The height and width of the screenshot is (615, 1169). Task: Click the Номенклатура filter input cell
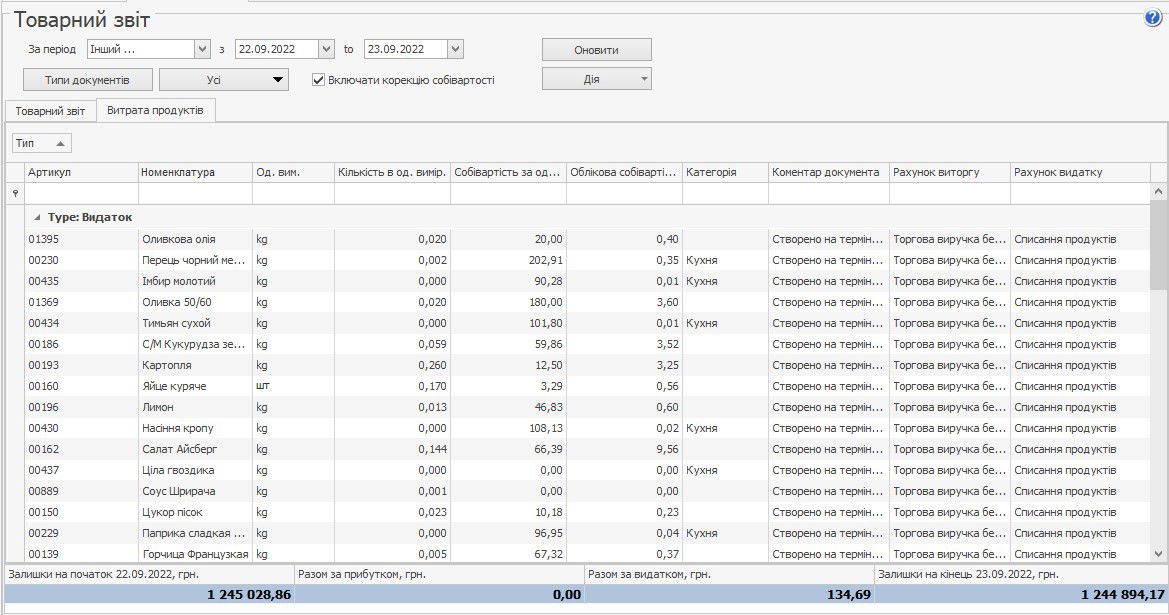click(x=195, y=193)
